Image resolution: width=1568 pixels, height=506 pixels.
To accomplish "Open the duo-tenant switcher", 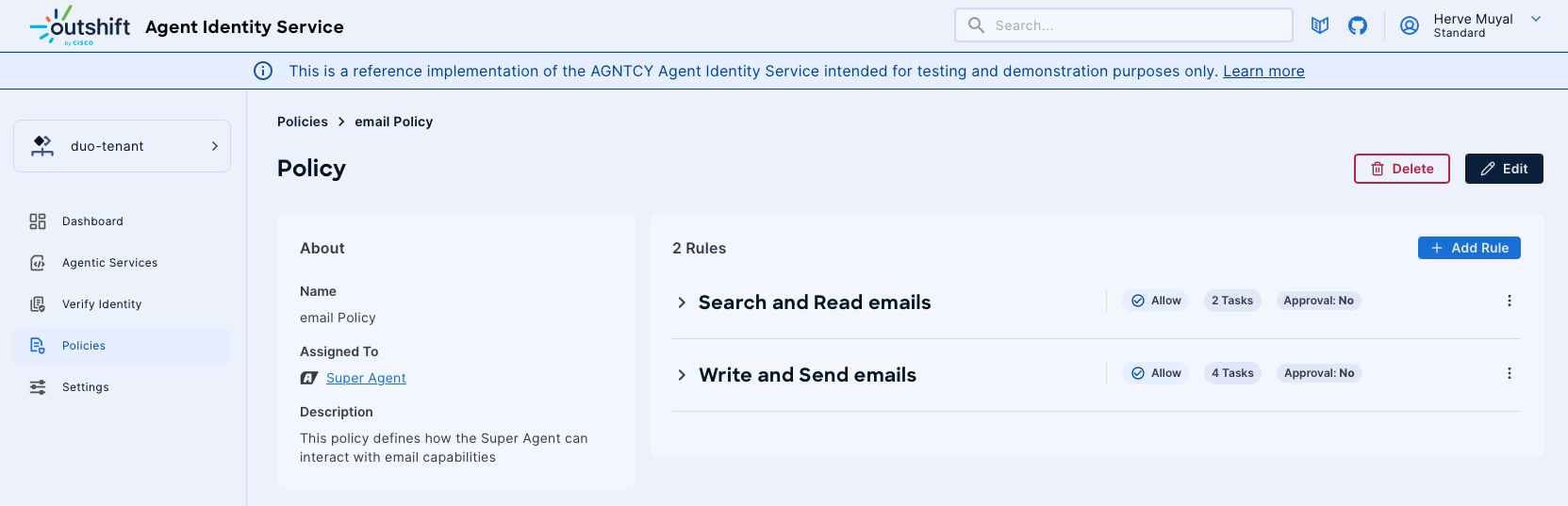I will 123,146.
